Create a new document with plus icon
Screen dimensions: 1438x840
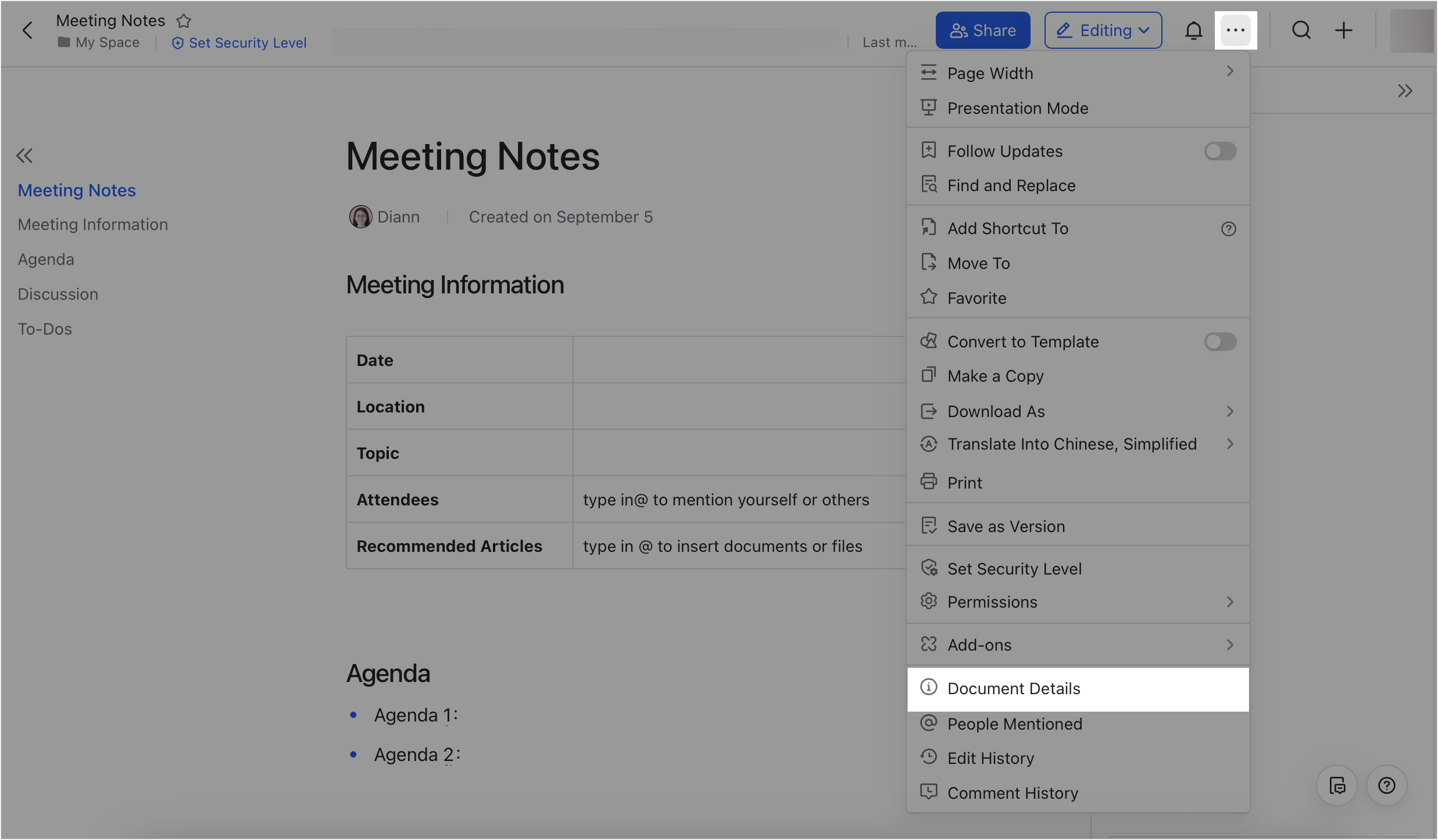tap(1344, 30)
